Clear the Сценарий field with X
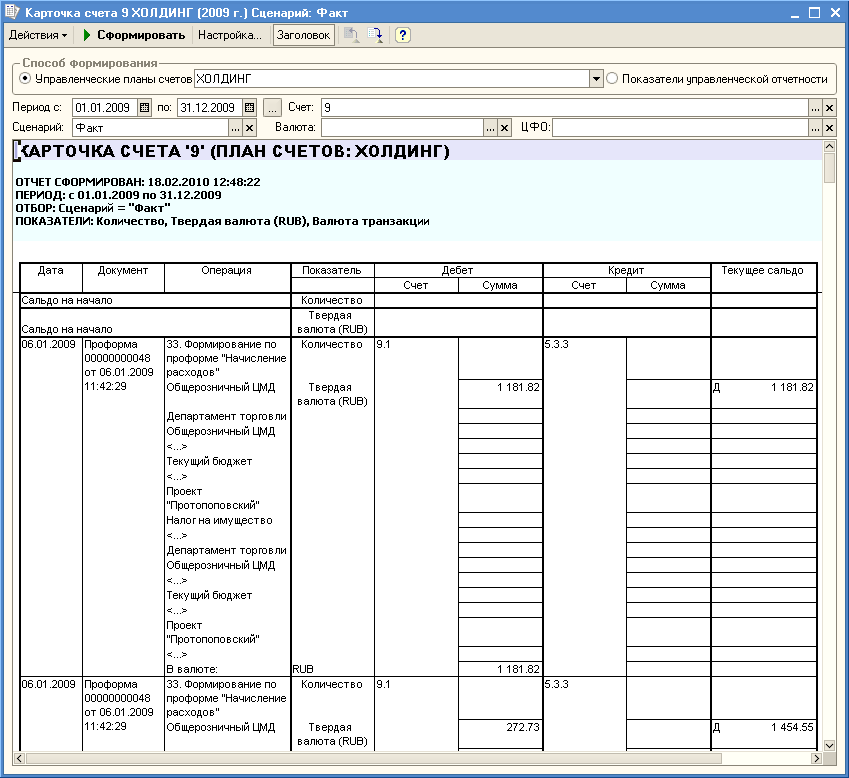This screenshot has height=778, width=849. pyautogui.click(x=250, y=128)
